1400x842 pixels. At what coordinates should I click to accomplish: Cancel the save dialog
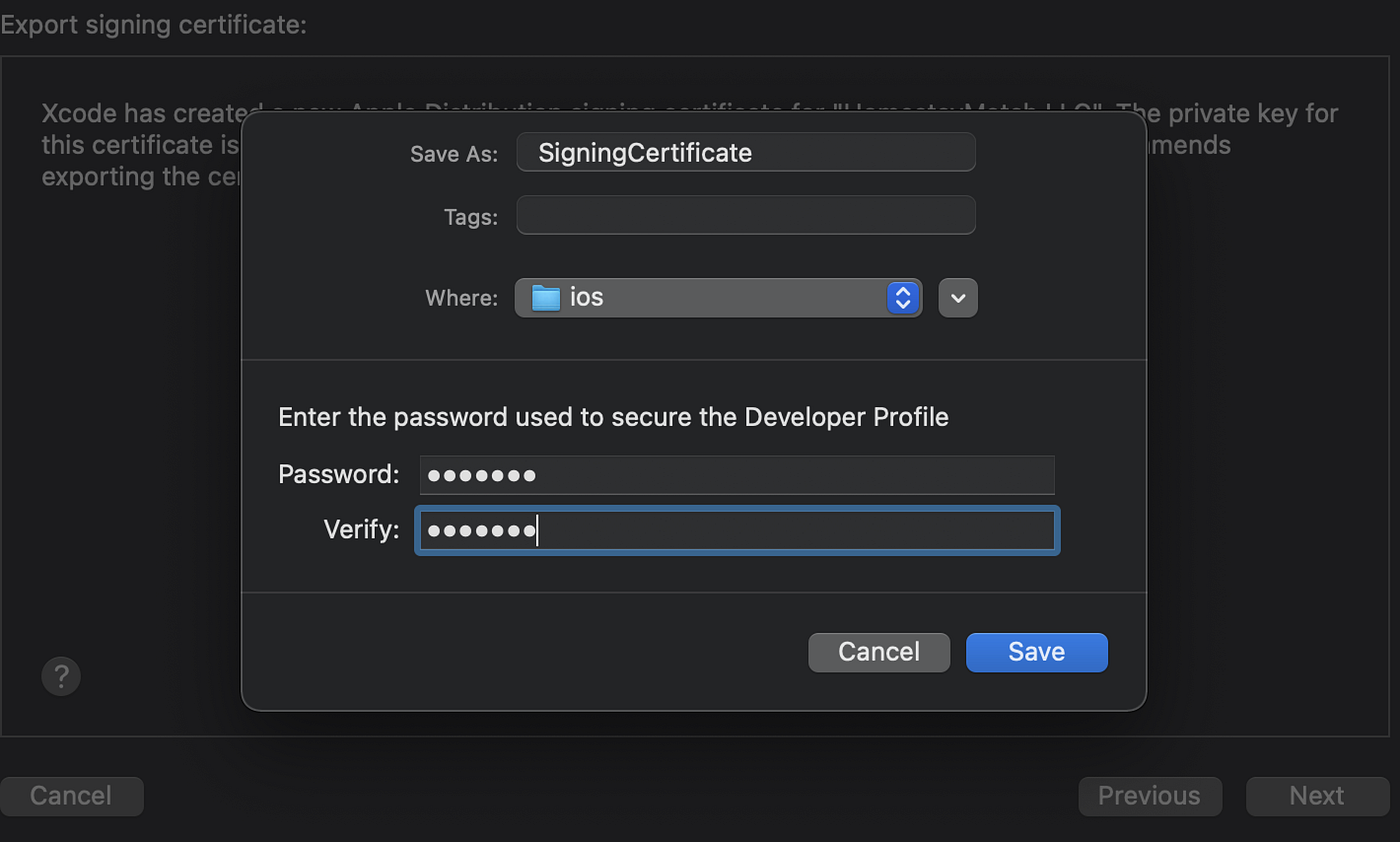878,652
